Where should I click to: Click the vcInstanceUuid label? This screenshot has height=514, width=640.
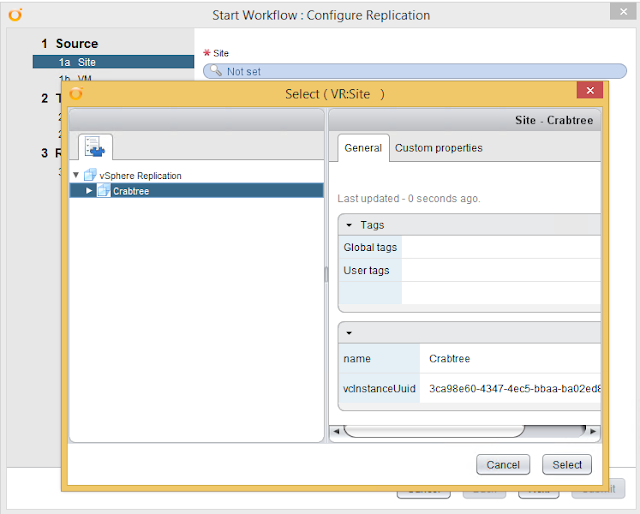[379, 388]
